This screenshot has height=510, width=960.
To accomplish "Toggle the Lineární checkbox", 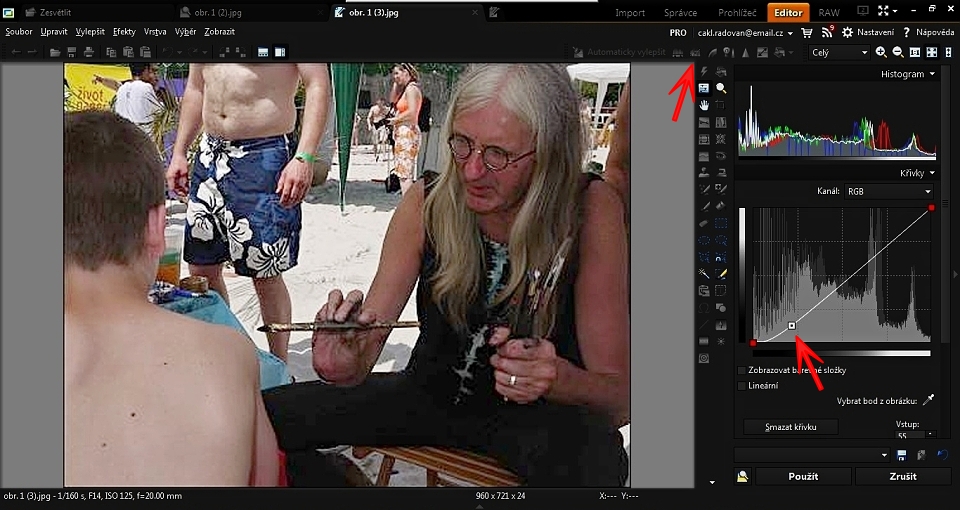I will pos(742,385).
